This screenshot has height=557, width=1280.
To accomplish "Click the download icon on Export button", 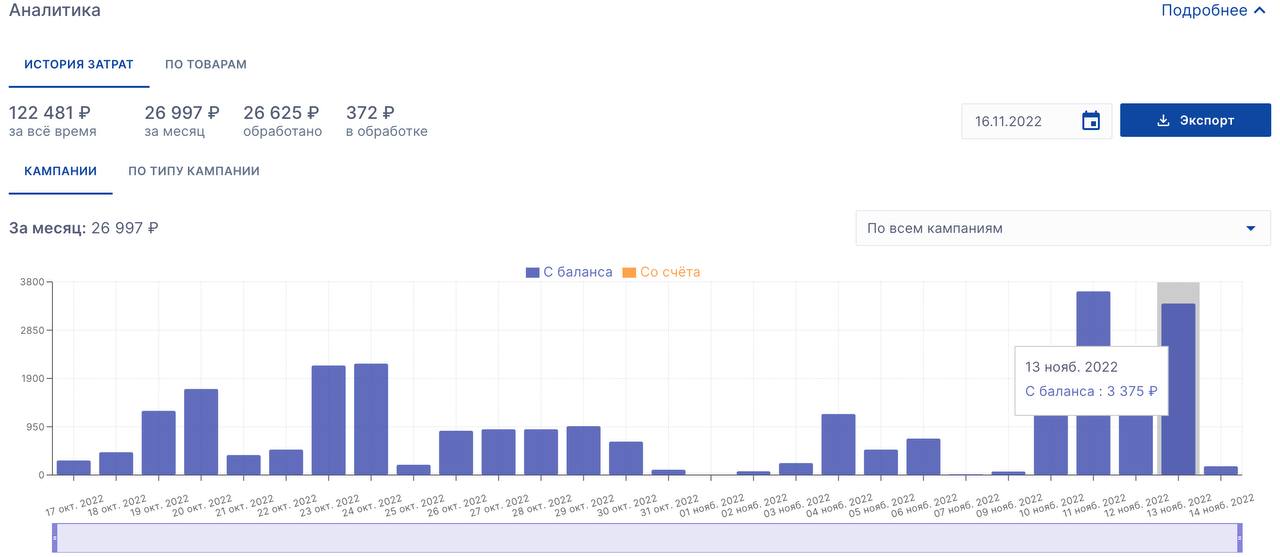I will pyautogui.click(x=1163, y=121).
